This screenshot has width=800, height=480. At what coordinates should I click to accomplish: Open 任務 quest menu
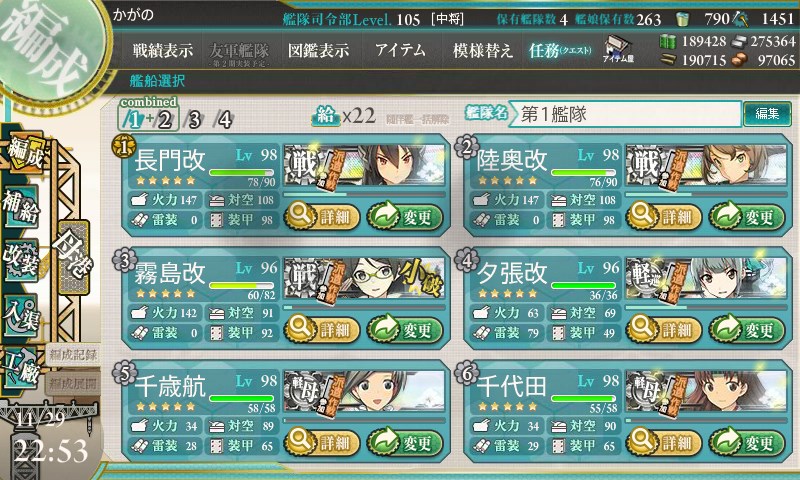[560, 50]
